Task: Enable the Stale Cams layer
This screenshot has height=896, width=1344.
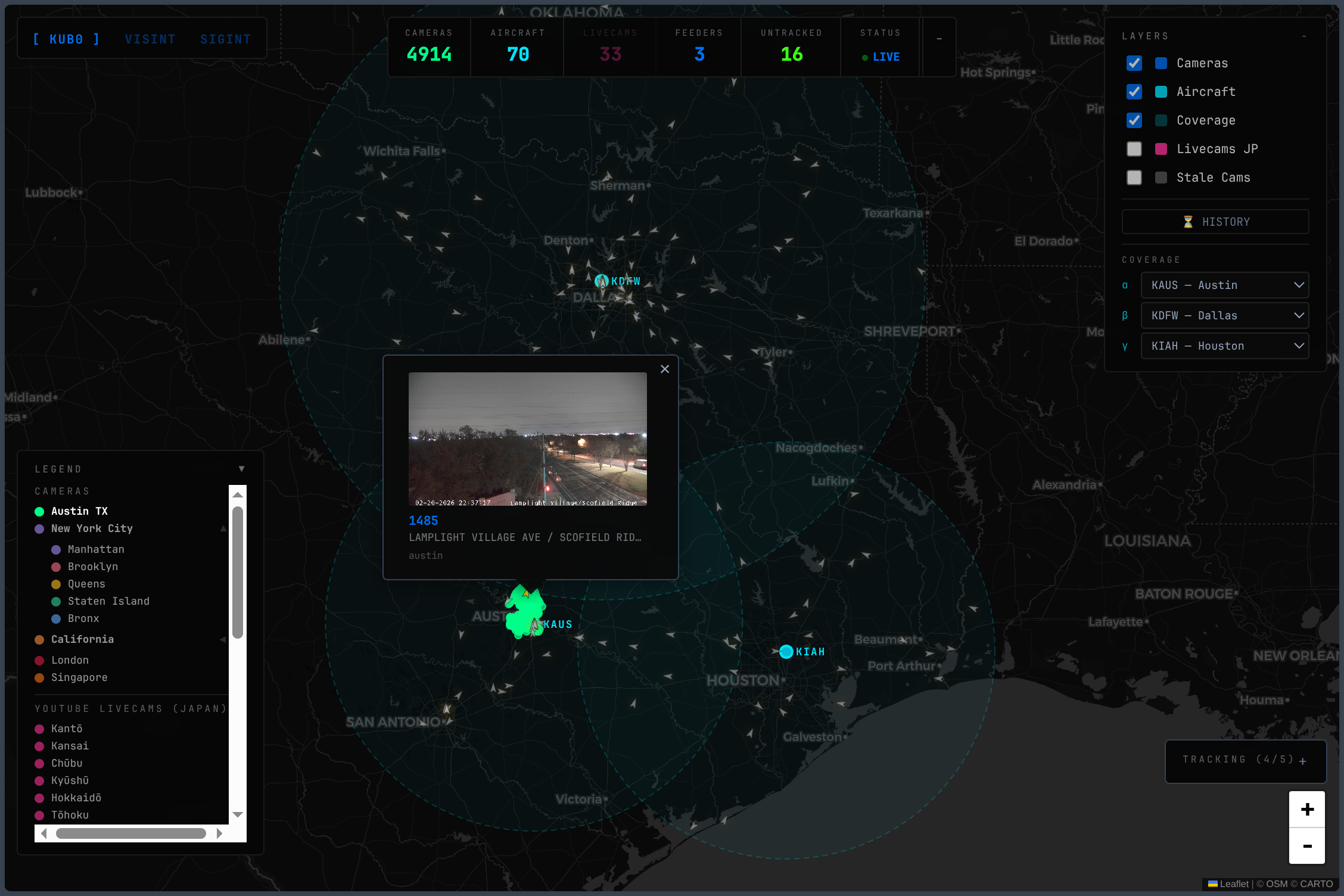Action: (1134, 178)
